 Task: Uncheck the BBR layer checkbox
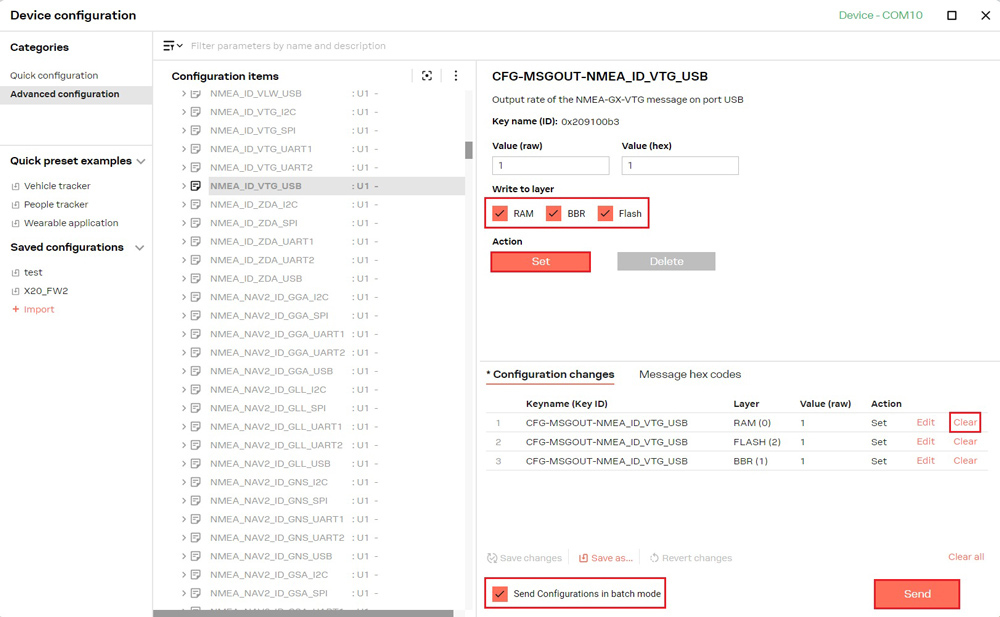[553, 213]
